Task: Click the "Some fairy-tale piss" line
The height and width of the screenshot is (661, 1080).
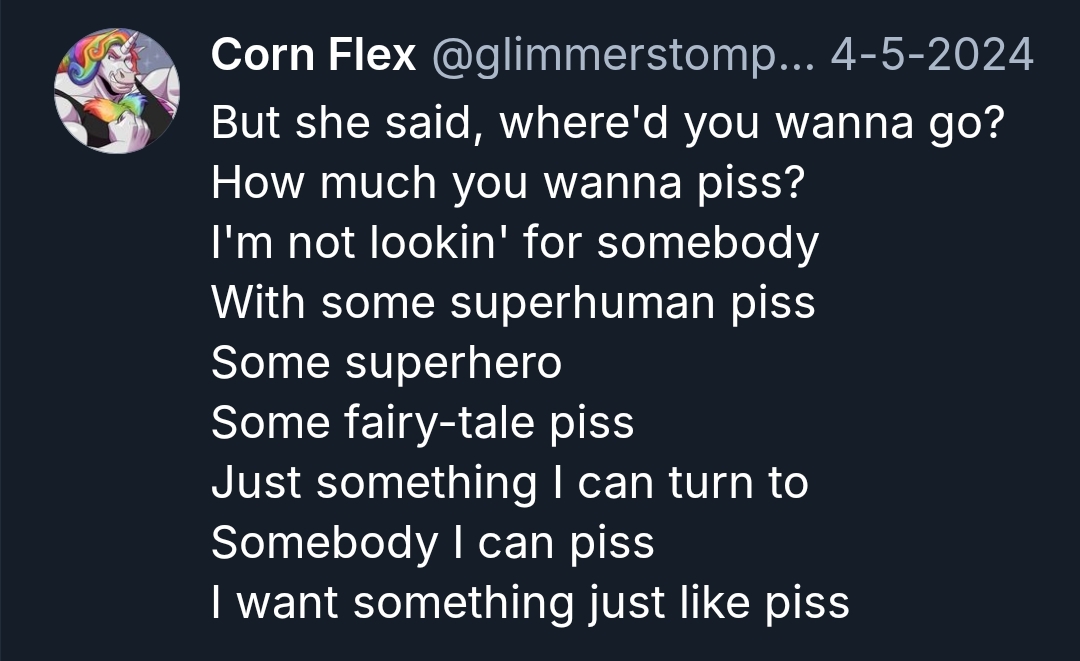Action: [x=423, y=423]
